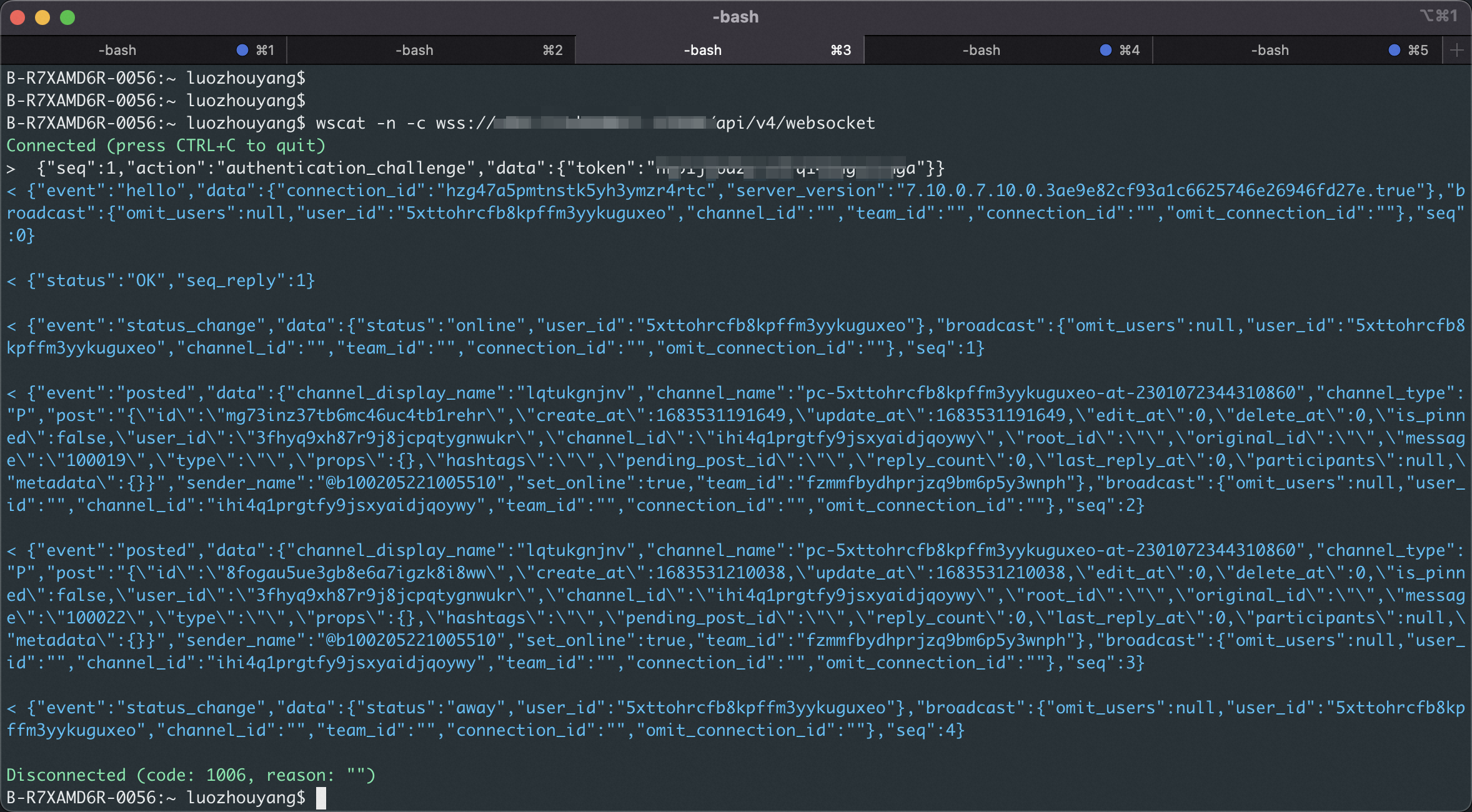Select the active -bash tab (⌘3)
The width and height of the screenshot is (1472, 812).
(719, 50)
